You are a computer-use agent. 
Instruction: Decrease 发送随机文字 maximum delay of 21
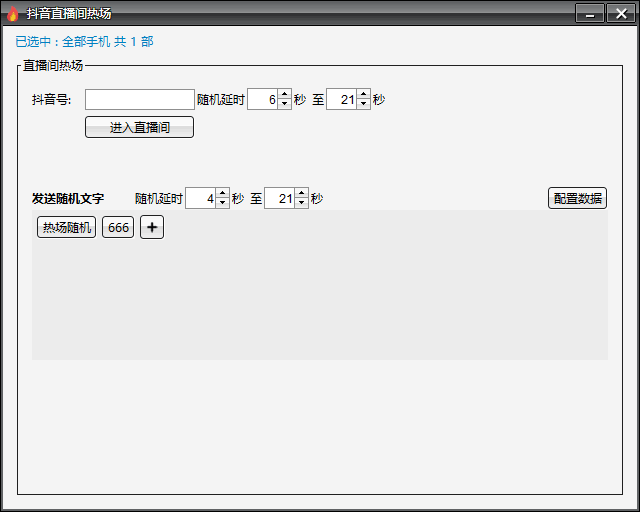[x=301, y=203]
